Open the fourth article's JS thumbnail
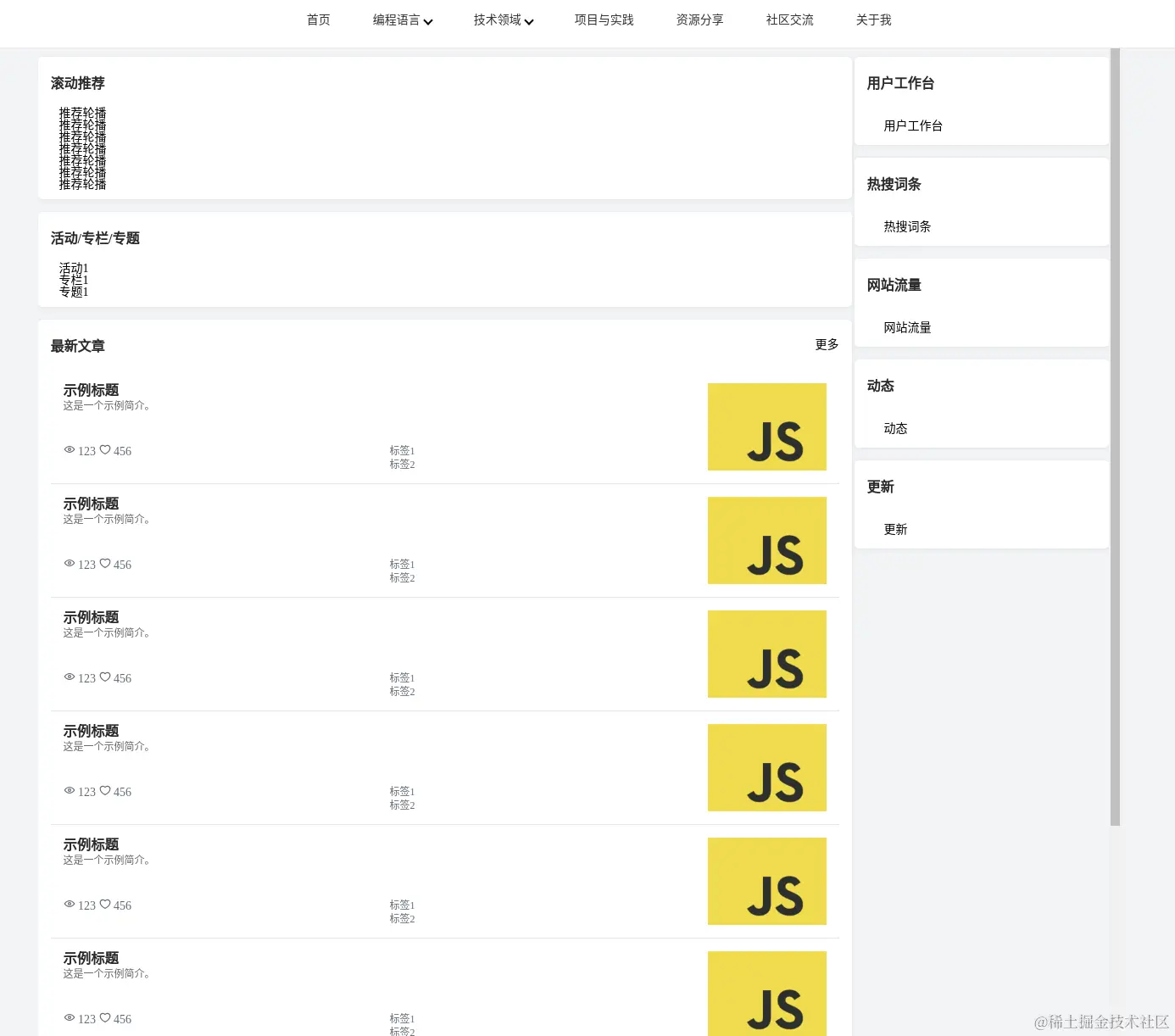This screenshot has height=1036, width=1175. (x=767, y=767)
